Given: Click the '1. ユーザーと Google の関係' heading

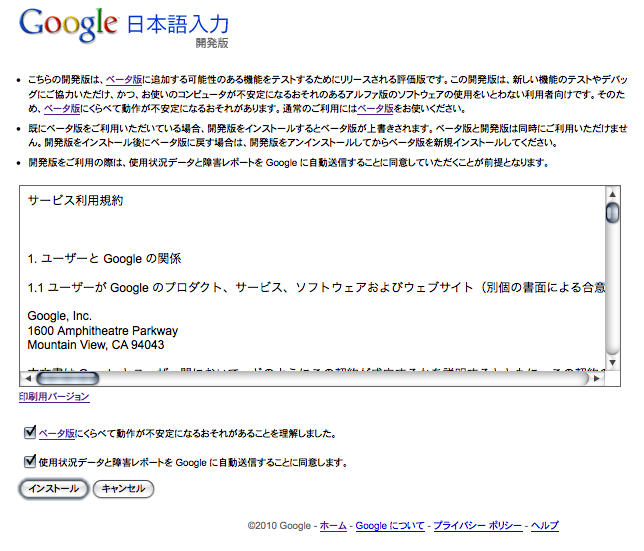Looking at the screenshot, I should 104,259.
